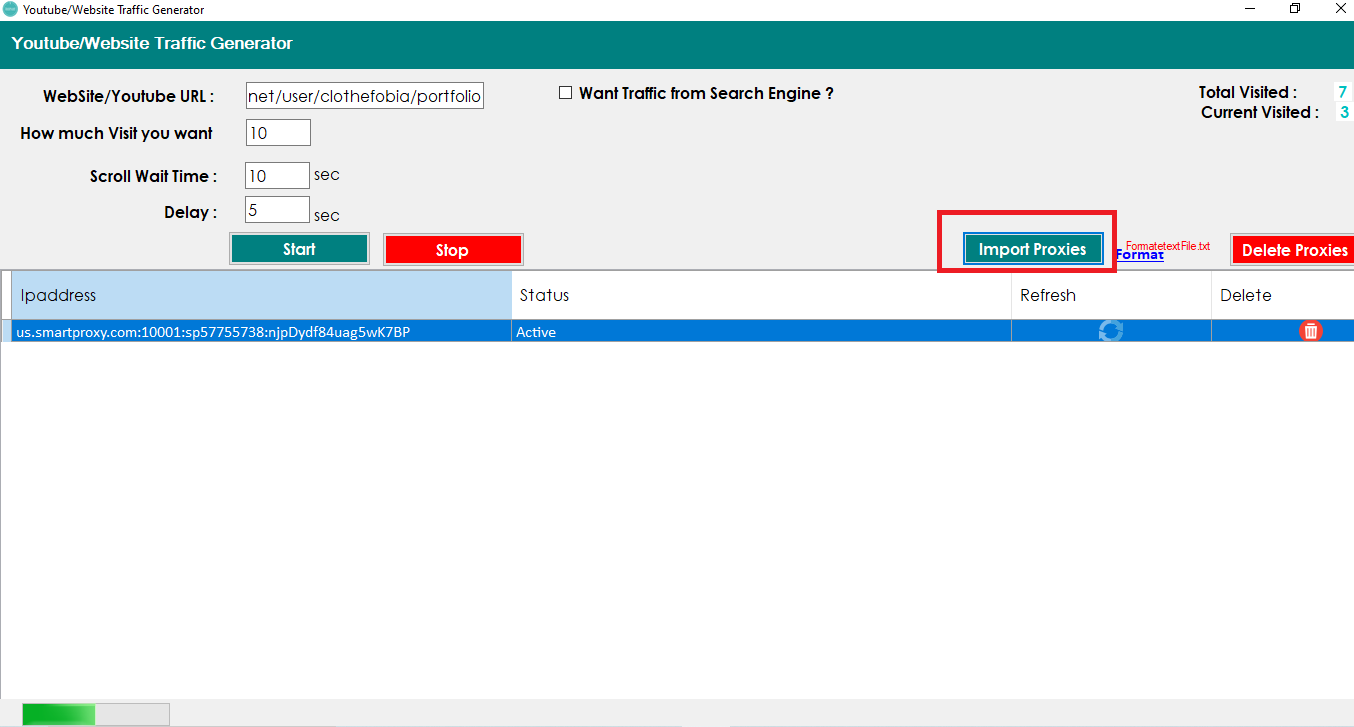Click the WebSite/Youtube URL input field
The height and width of the screenshot is (727, 1354).
(x=364, y=95)
